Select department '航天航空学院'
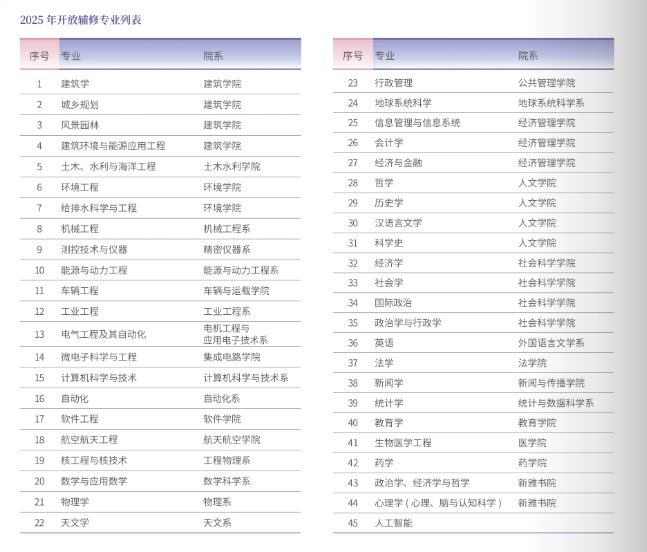Viewport: 647px width, 552px height. 232,440
